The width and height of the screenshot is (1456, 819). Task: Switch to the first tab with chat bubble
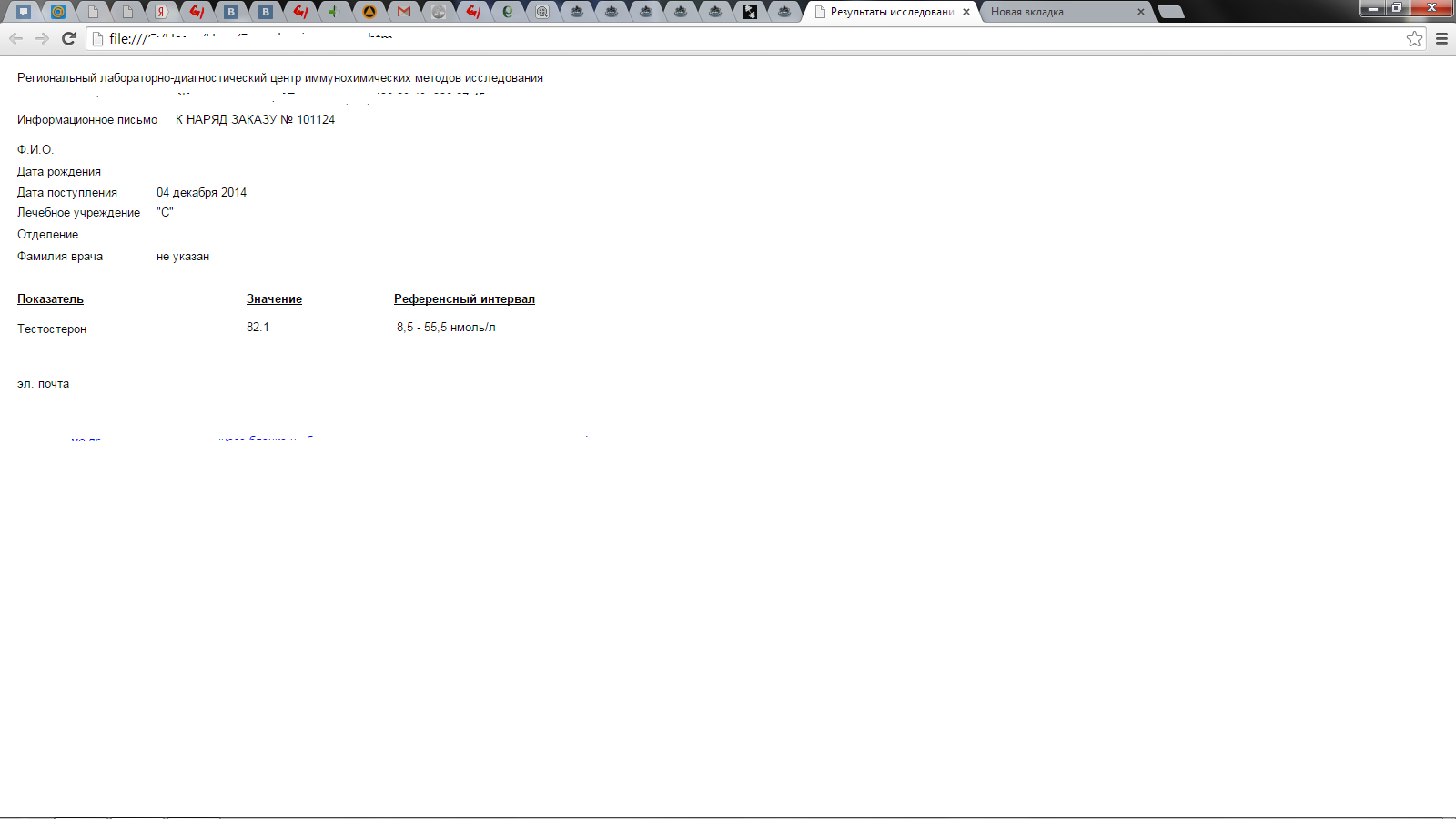[24, 12]
